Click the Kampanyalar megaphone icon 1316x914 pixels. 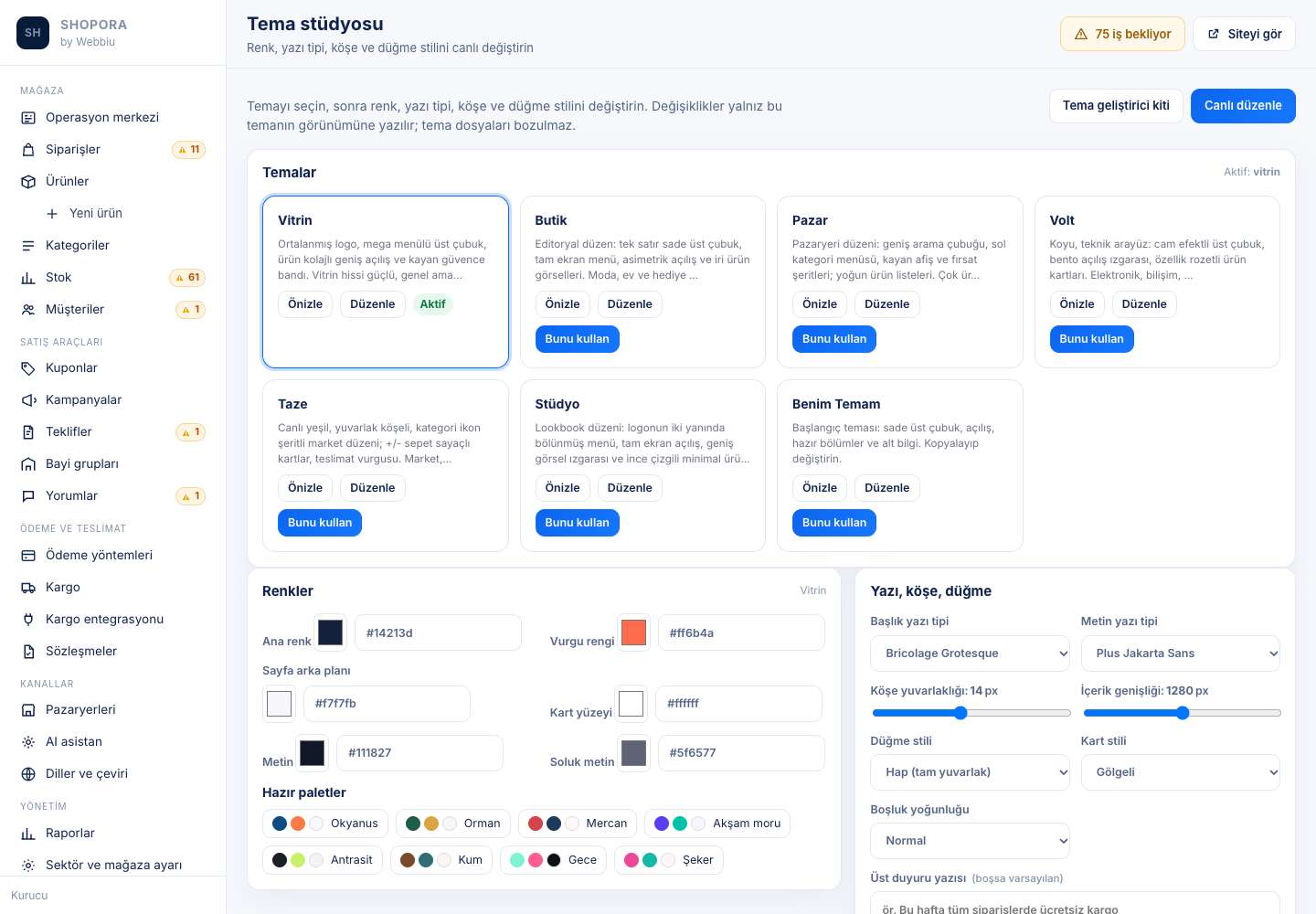point(28,400)
